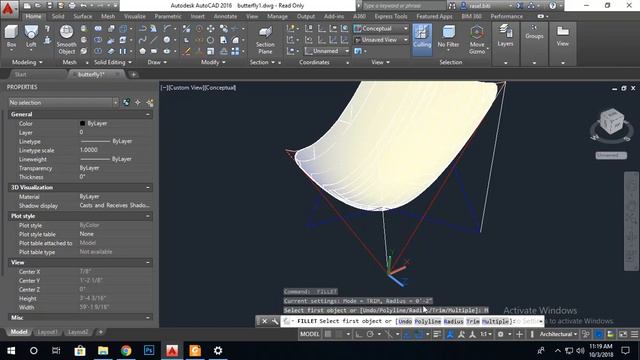This screenshot has height=360, width=640.
Task: Open the Unnamed UCS dropdown
Action: click(327, 51)
